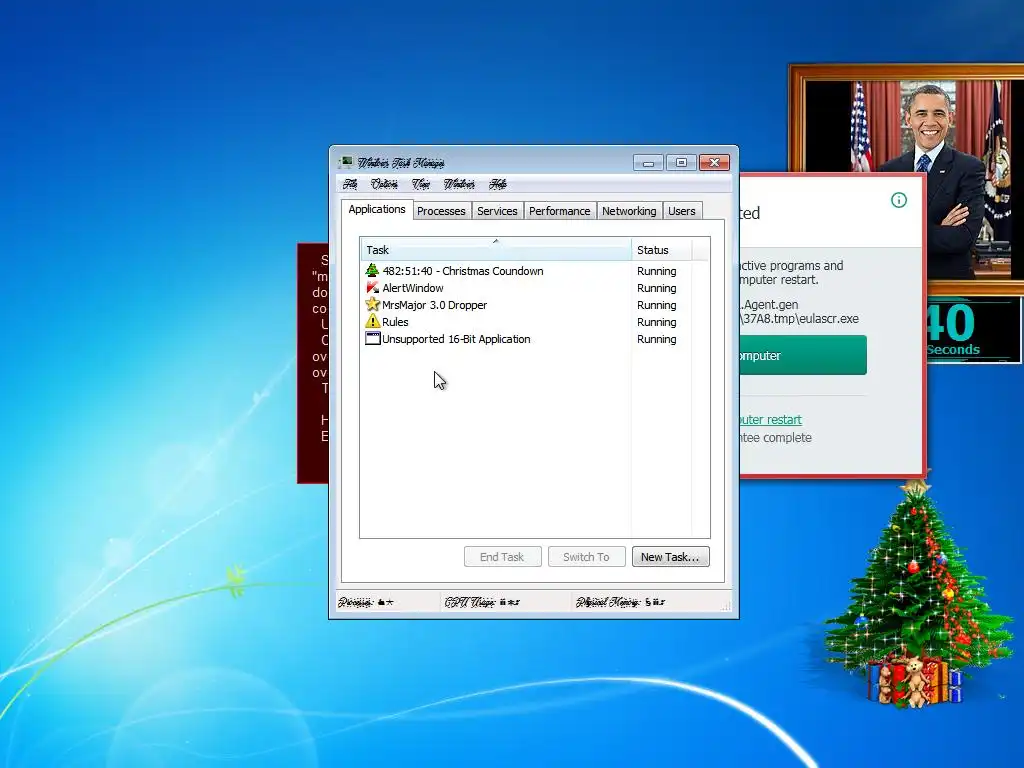1024x768 pixels.
Task: Click the greyed-out End Task button
Action: [502, 557]
